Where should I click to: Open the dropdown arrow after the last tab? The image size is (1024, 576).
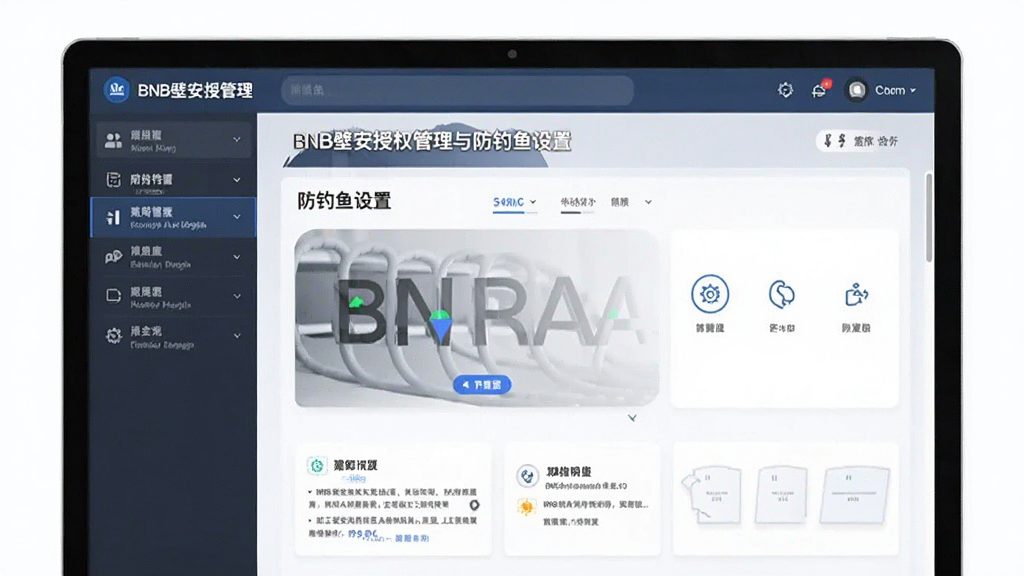pyautogui.click(x=648, y=202)
